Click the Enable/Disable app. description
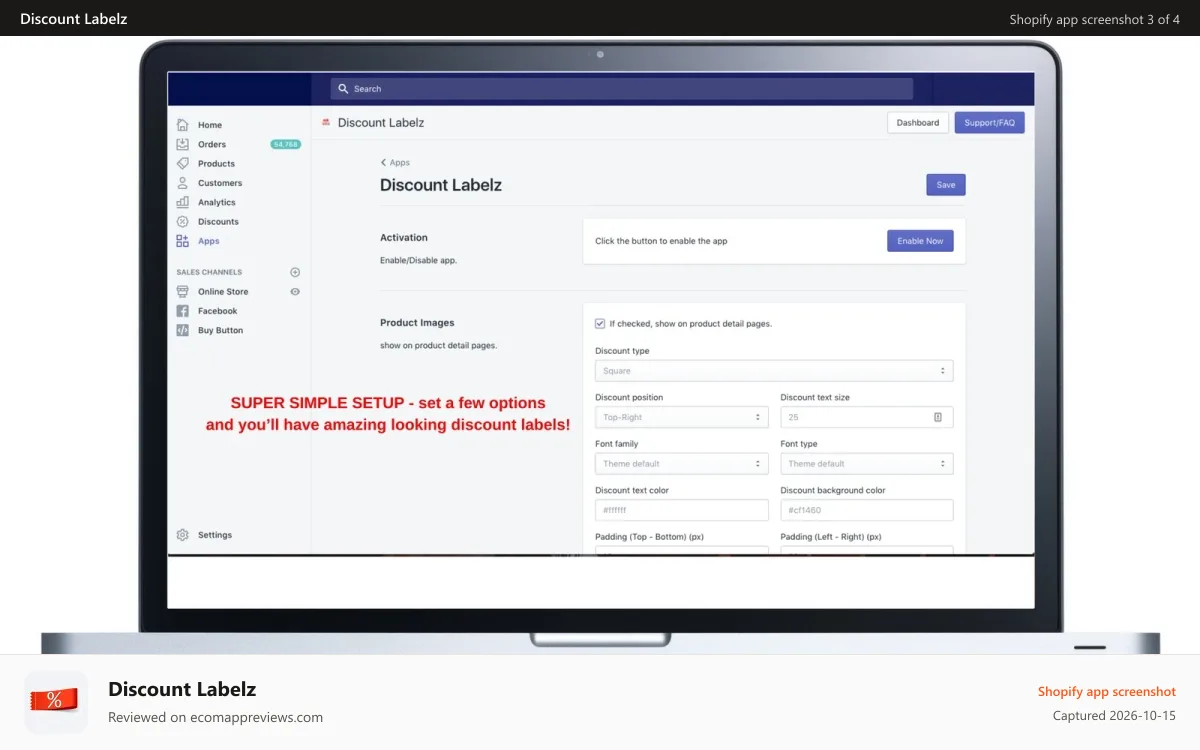Screen dimensions: 1200x750 click(x=418, y=260)
